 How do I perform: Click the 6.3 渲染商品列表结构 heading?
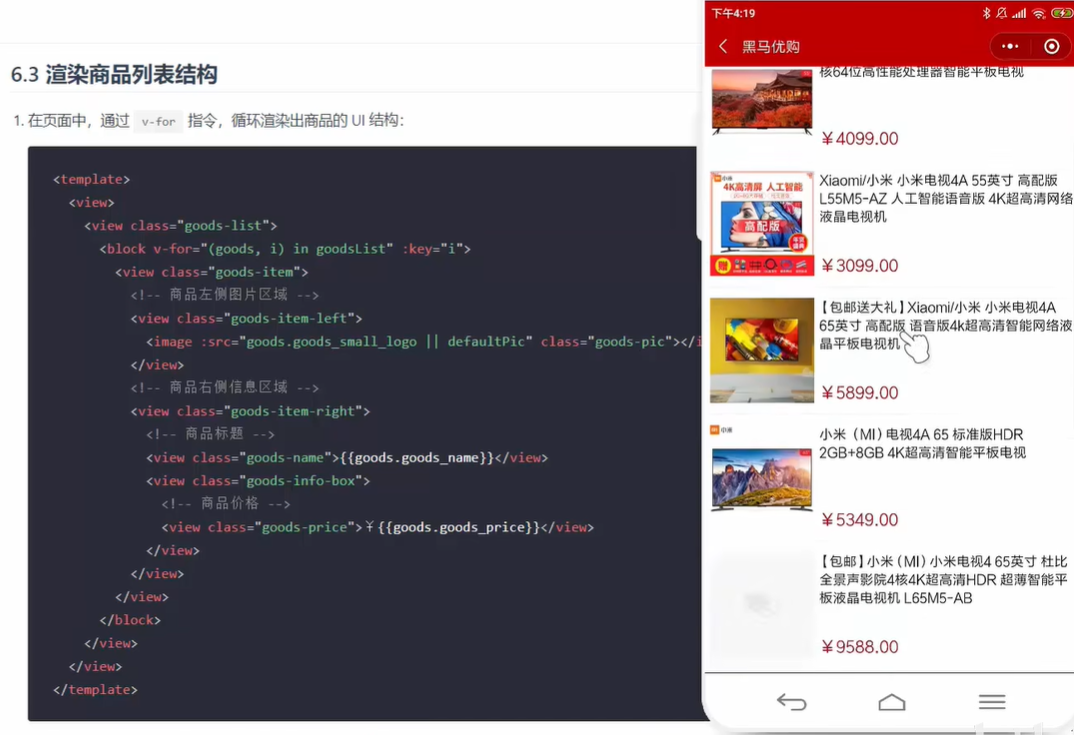[x=114, y=74]
